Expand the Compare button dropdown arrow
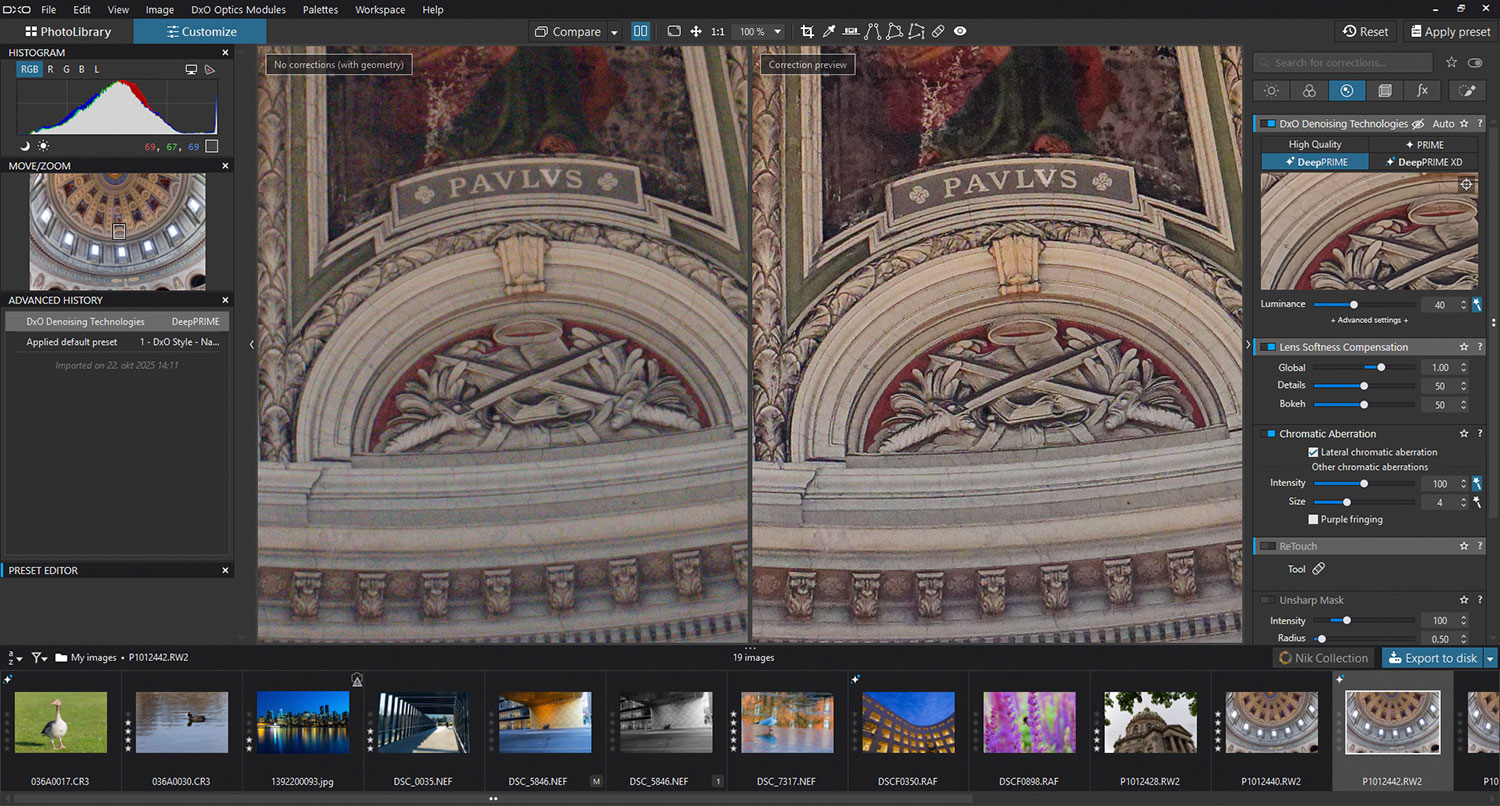This screenshot has height=806, width=1500. pyautogui.click(x=614, y=32)
